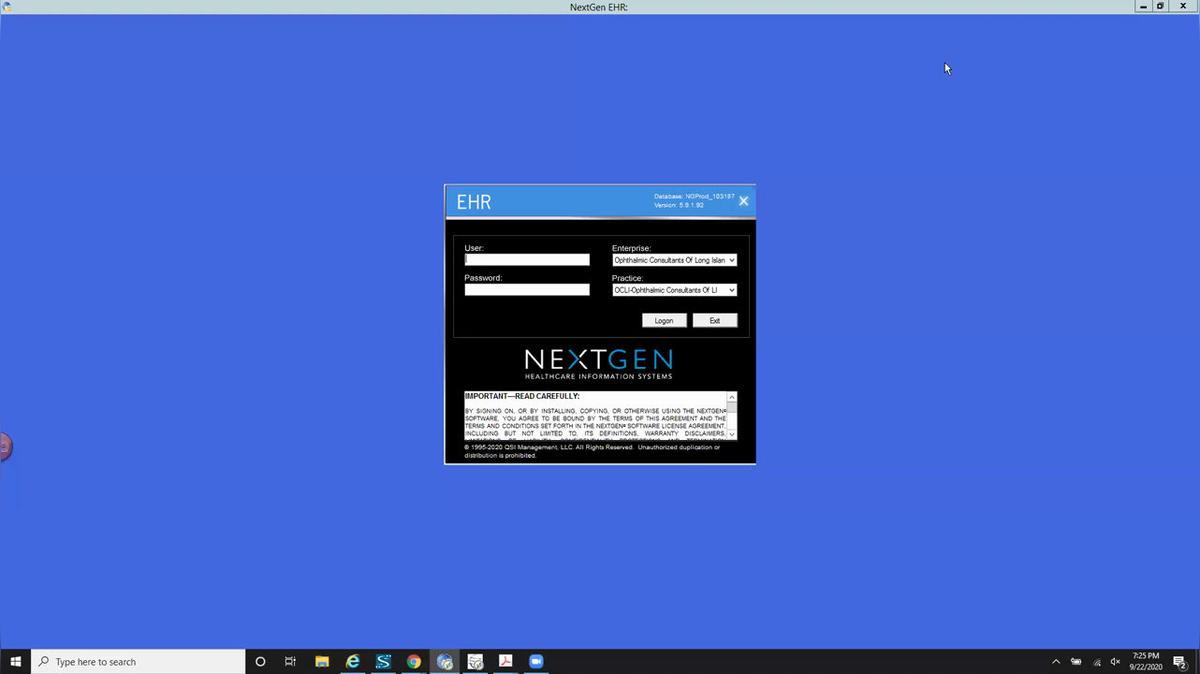The width and height of the screenshot is (1200, 674).
Task: Focus the Password text box
Action: point(527,290)
